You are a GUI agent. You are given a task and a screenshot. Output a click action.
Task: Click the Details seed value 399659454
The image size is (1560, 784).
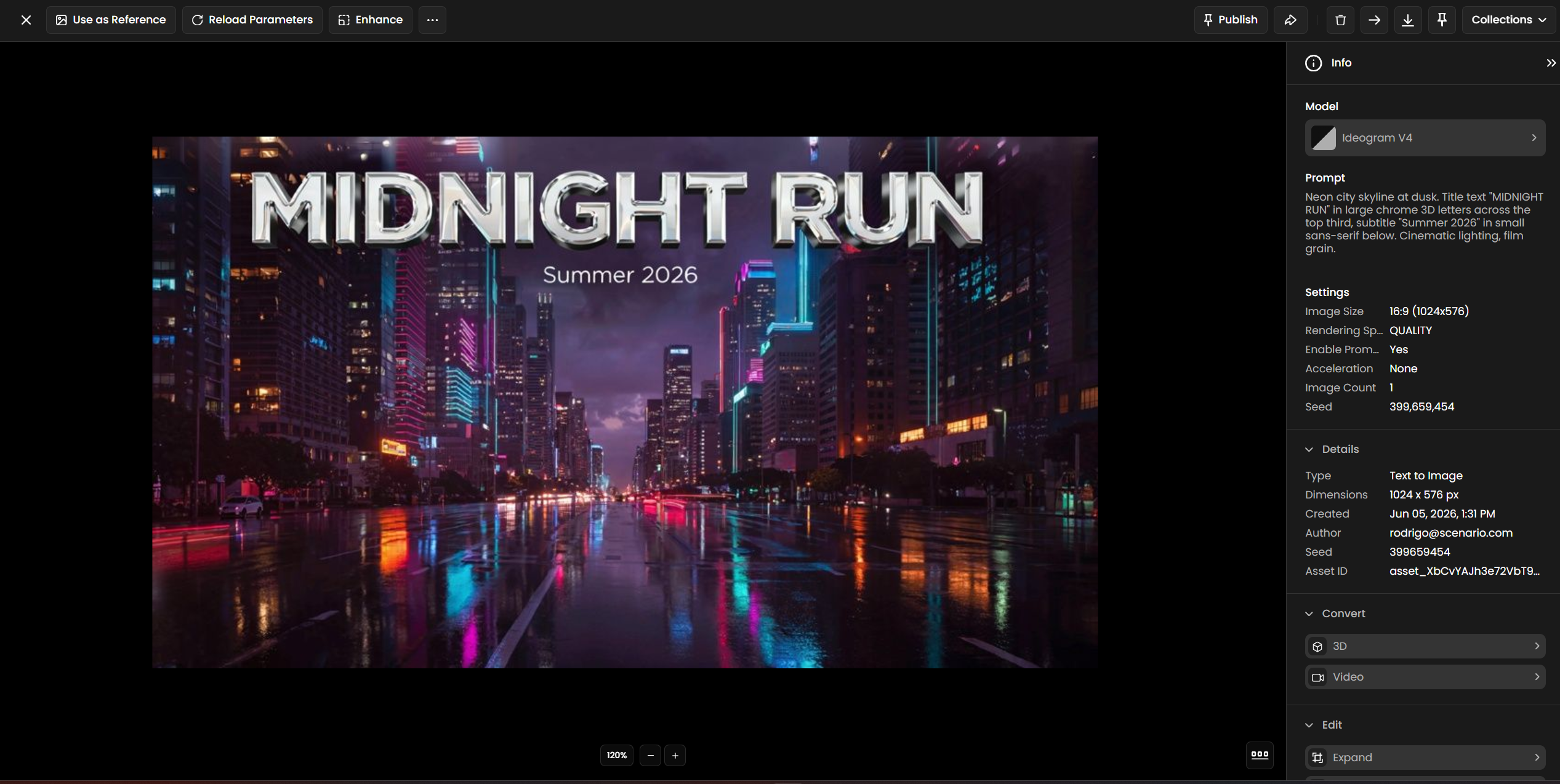coord(1420,552)
